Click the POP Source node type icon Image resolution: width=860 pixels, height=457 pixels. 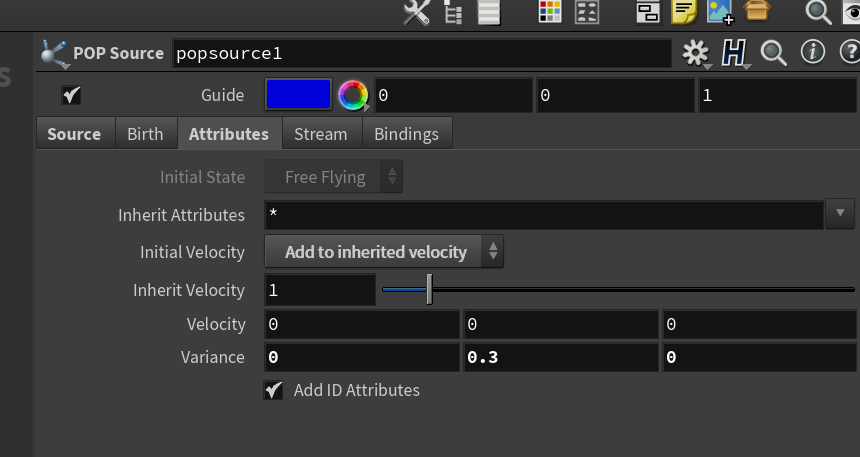pos(54,54)
